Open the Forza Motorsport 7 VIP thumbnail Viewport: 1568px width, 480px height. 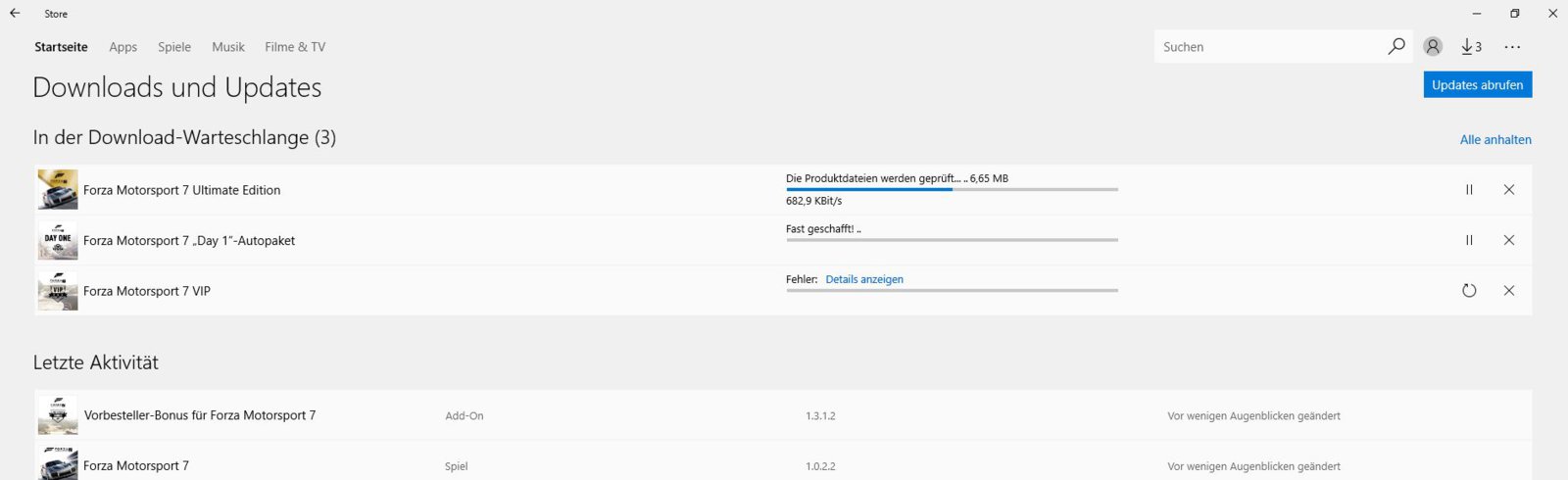(58, 291)
